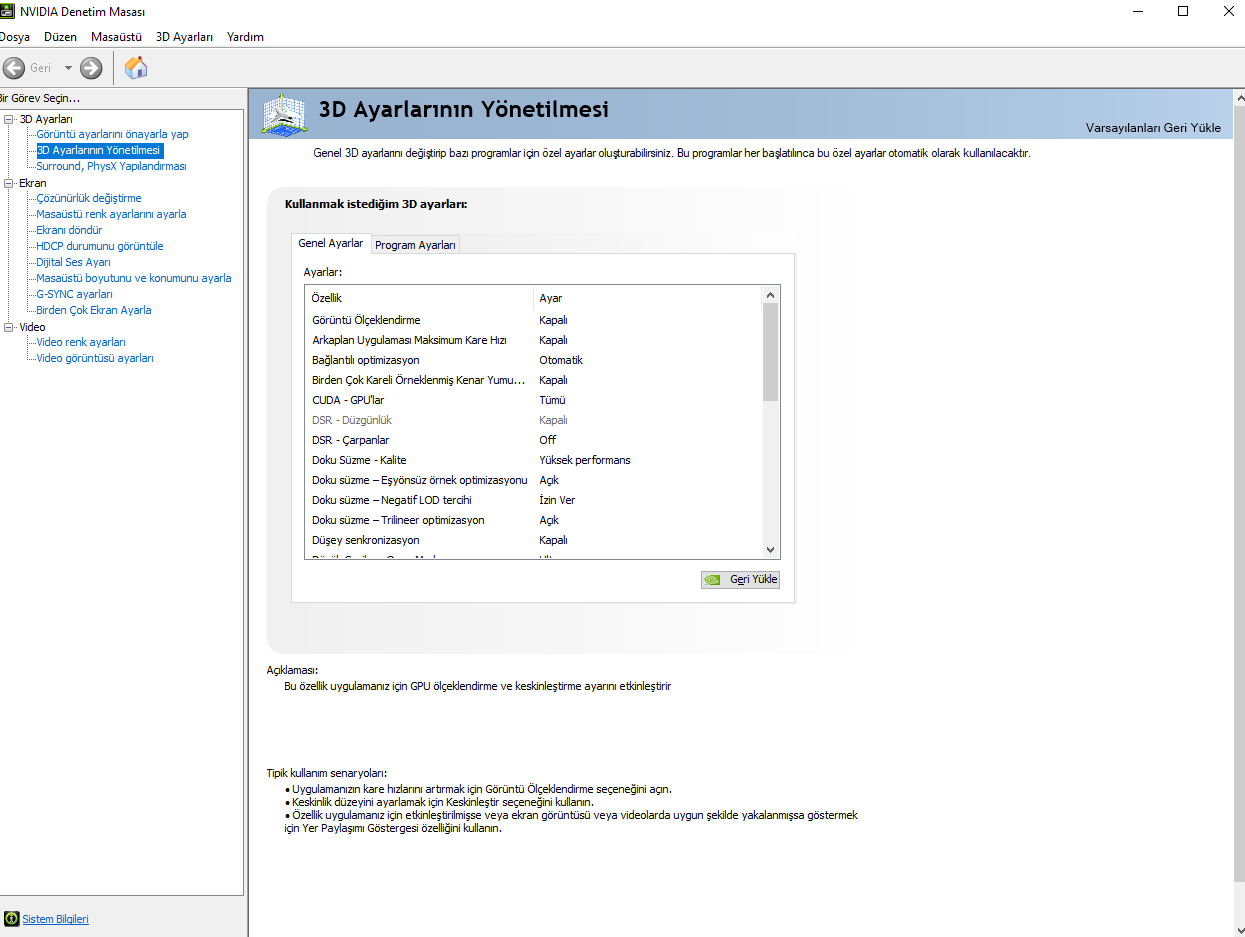
Task: Click the Yüksek performans value
Action: [x=585, y=460]
